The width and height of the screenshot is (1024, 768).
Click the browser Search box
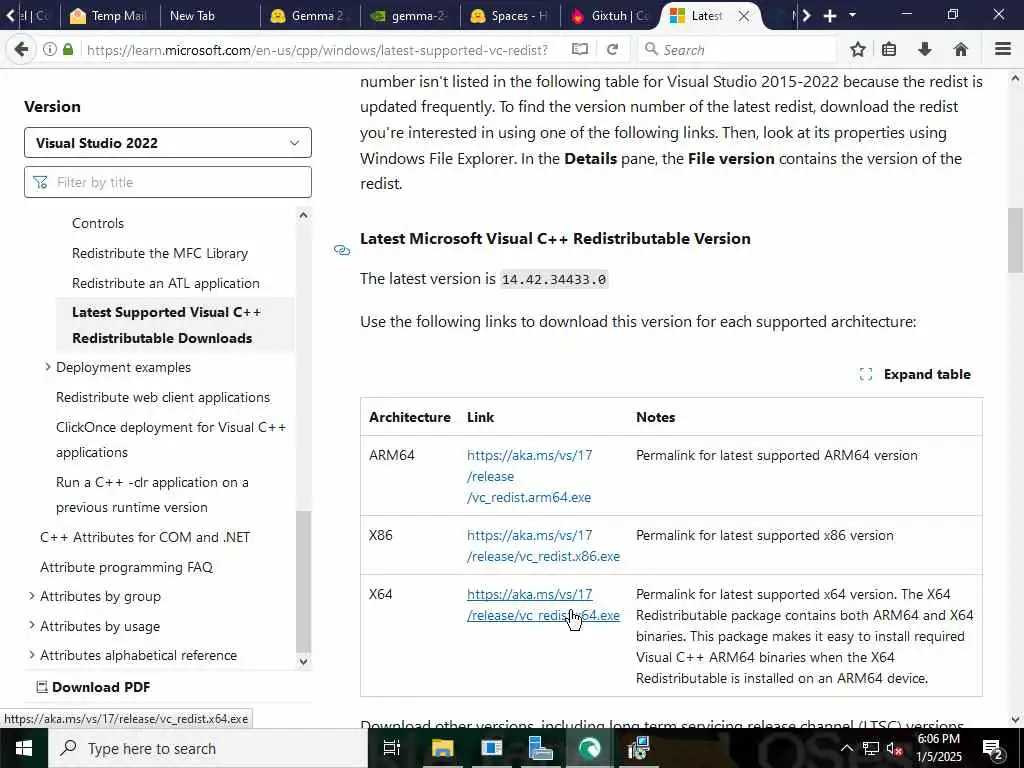737,50
